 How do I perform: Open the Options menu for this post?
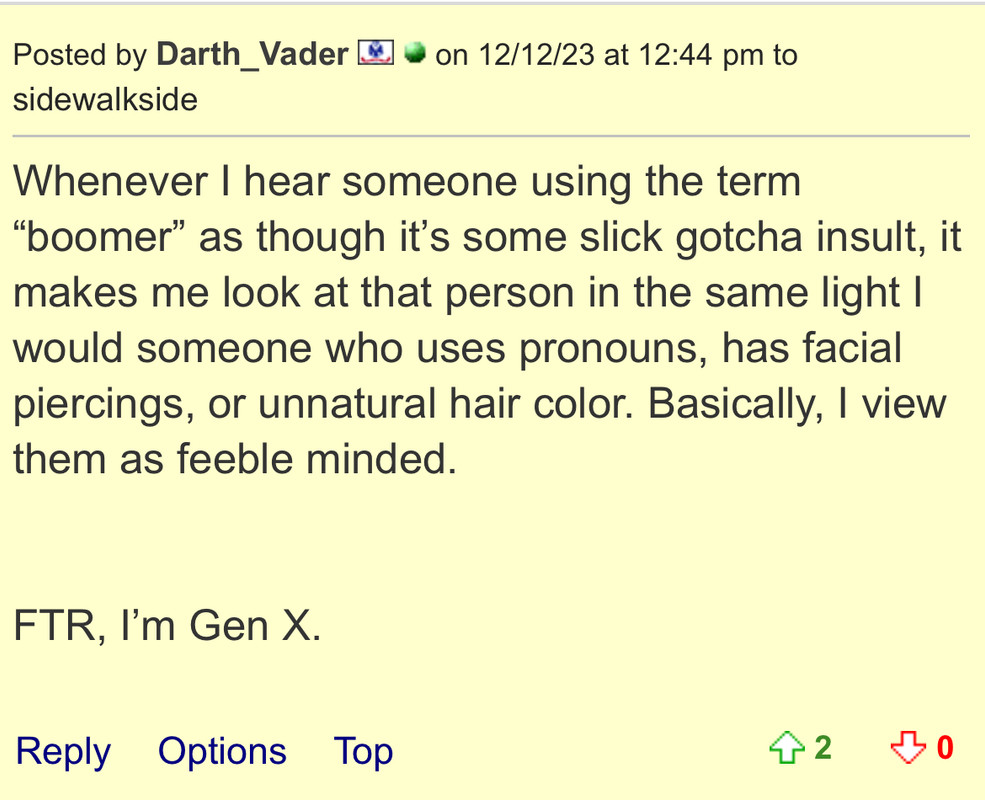coord(222,751)
